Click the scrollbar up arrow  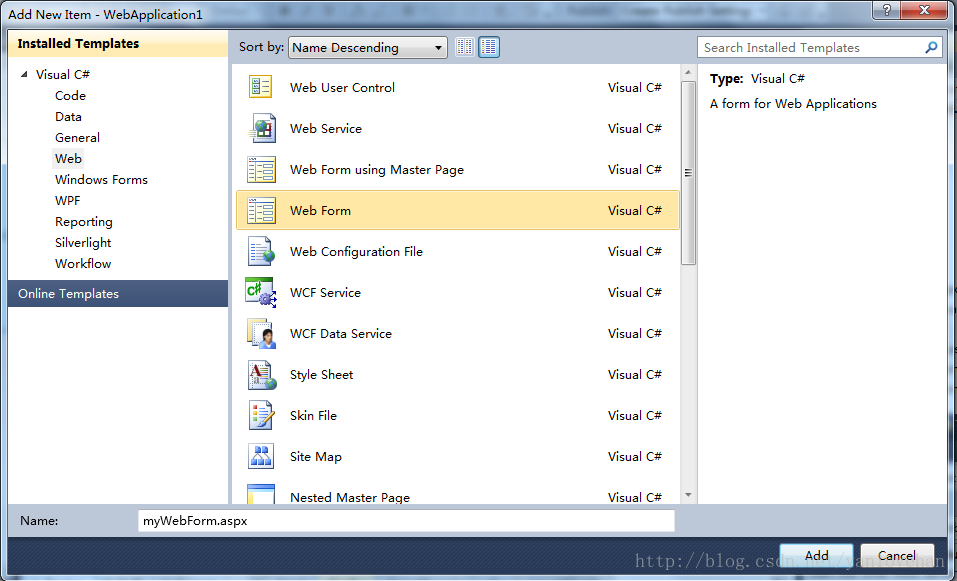click(688, 73)
